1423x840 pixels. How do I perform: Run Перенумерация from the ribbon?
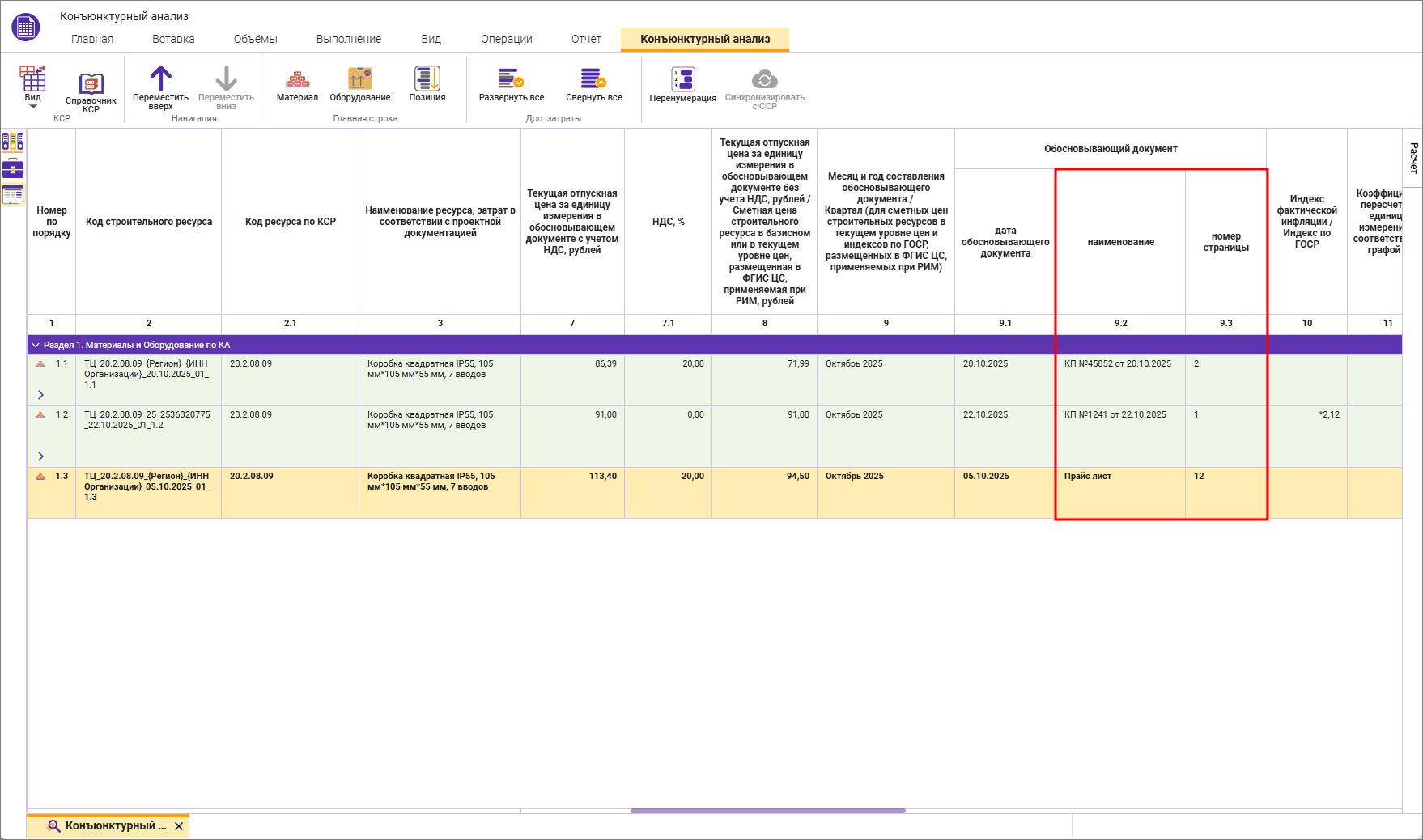(x=682, y=80)
